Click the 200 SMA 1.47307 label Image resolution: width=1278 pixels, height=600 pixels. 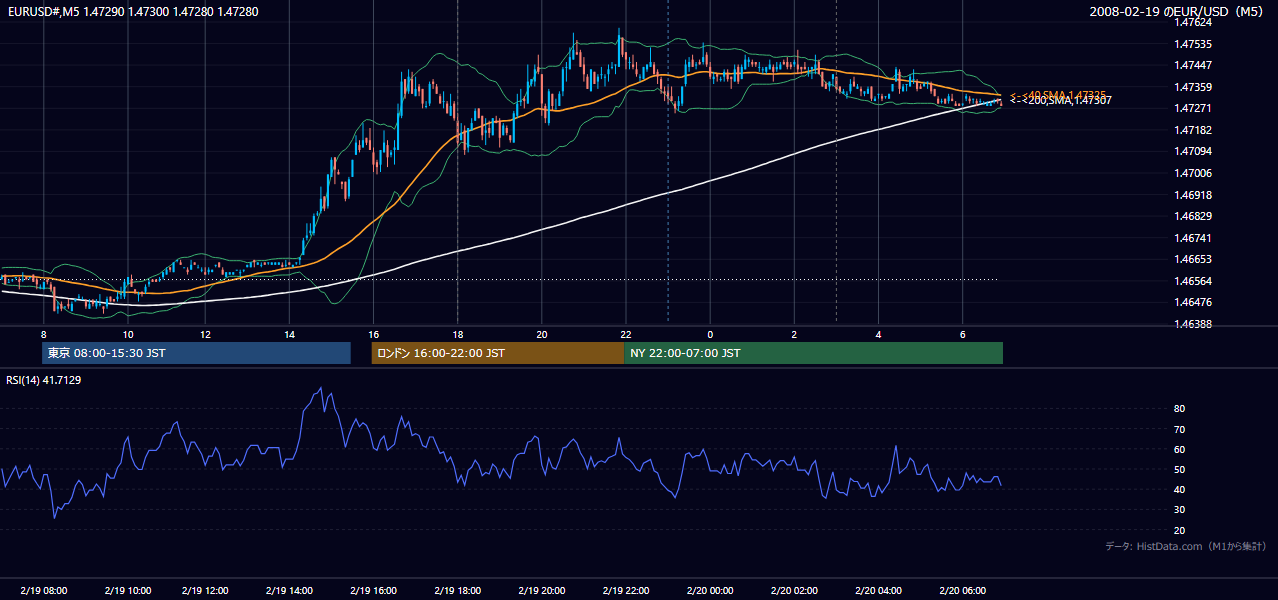point(1059,100)
